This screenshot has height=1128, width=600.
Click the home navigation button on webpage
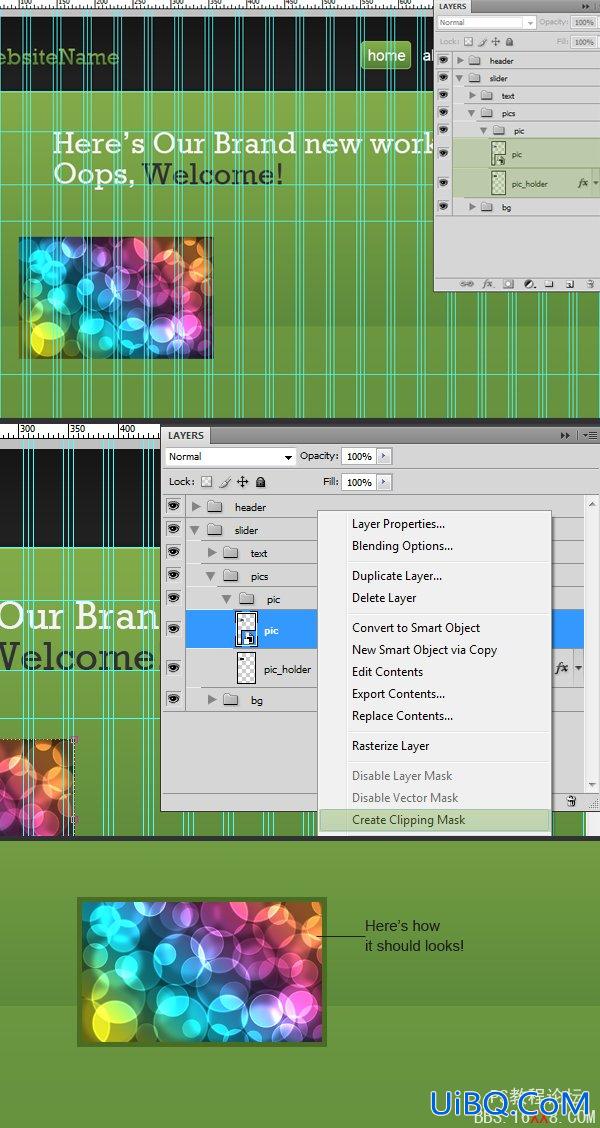pos(386,55)
